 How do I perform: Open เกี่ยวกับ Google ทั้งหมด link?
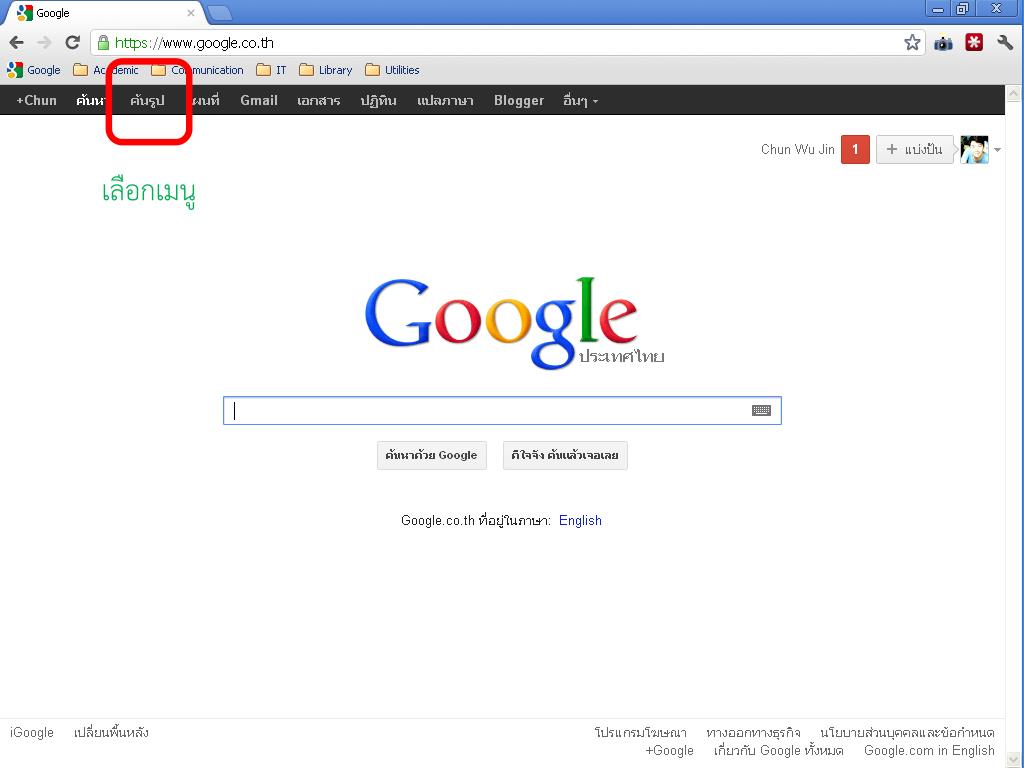coord(778,751)
